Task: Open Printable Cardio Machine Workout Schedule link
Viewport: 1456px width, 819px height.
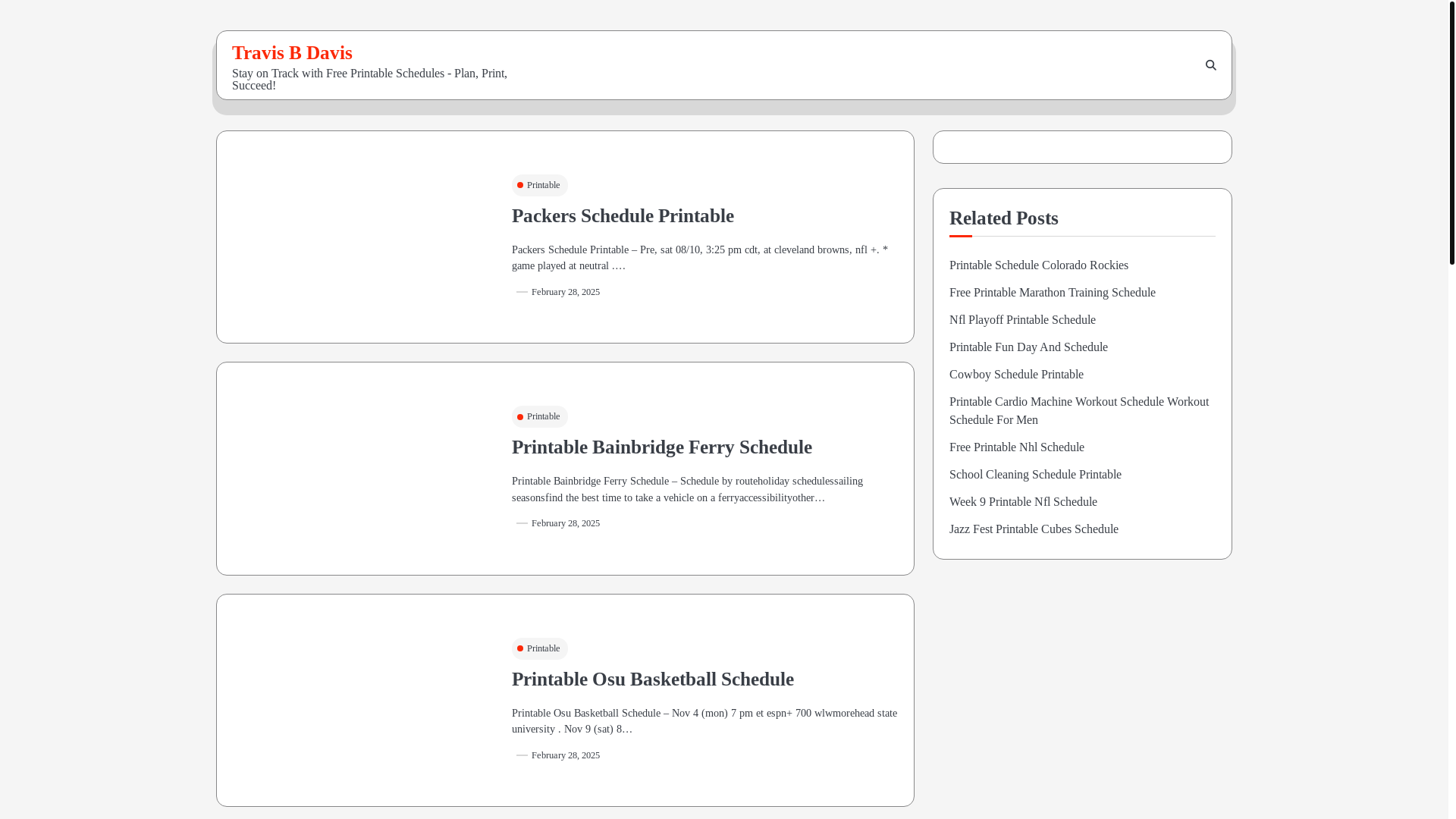Action: click(1079, 411)
